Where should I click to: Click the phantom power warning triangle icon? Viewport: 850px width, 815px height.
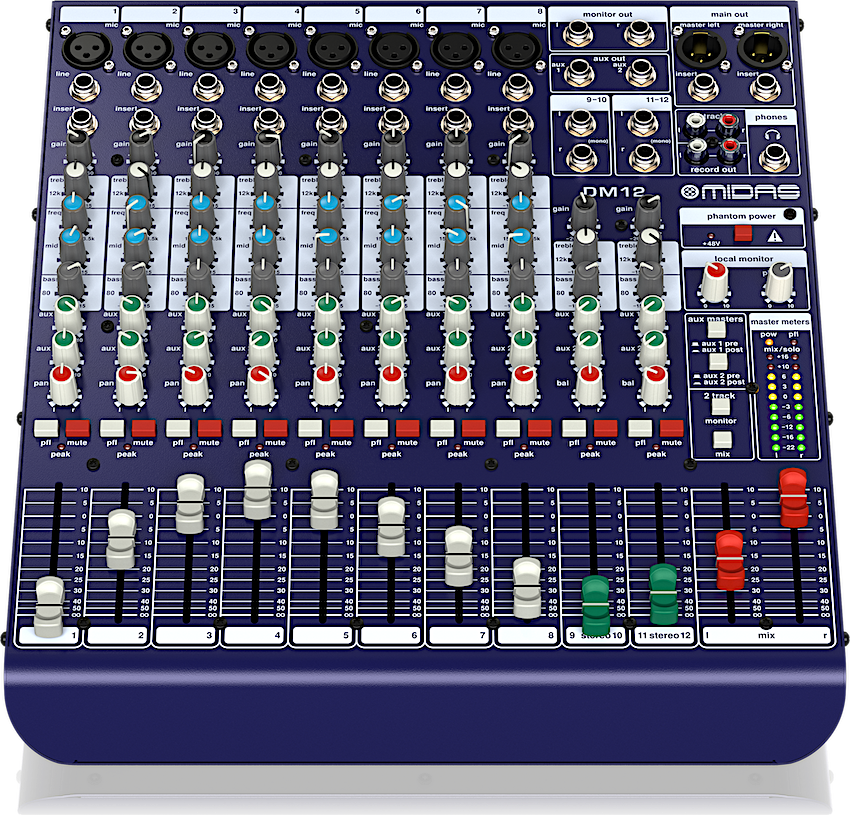[x=776, y=236]
